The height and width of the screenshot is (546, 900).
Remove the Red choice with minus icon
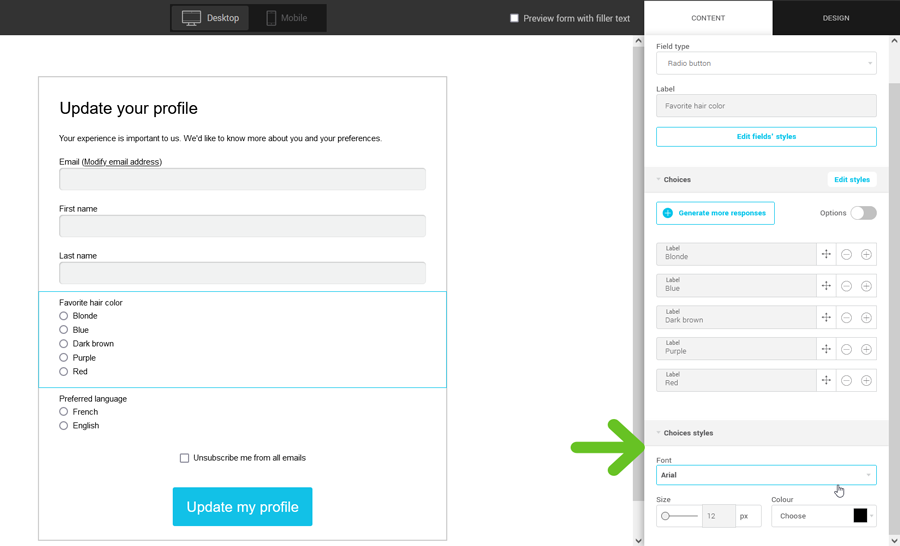point(846,381)
